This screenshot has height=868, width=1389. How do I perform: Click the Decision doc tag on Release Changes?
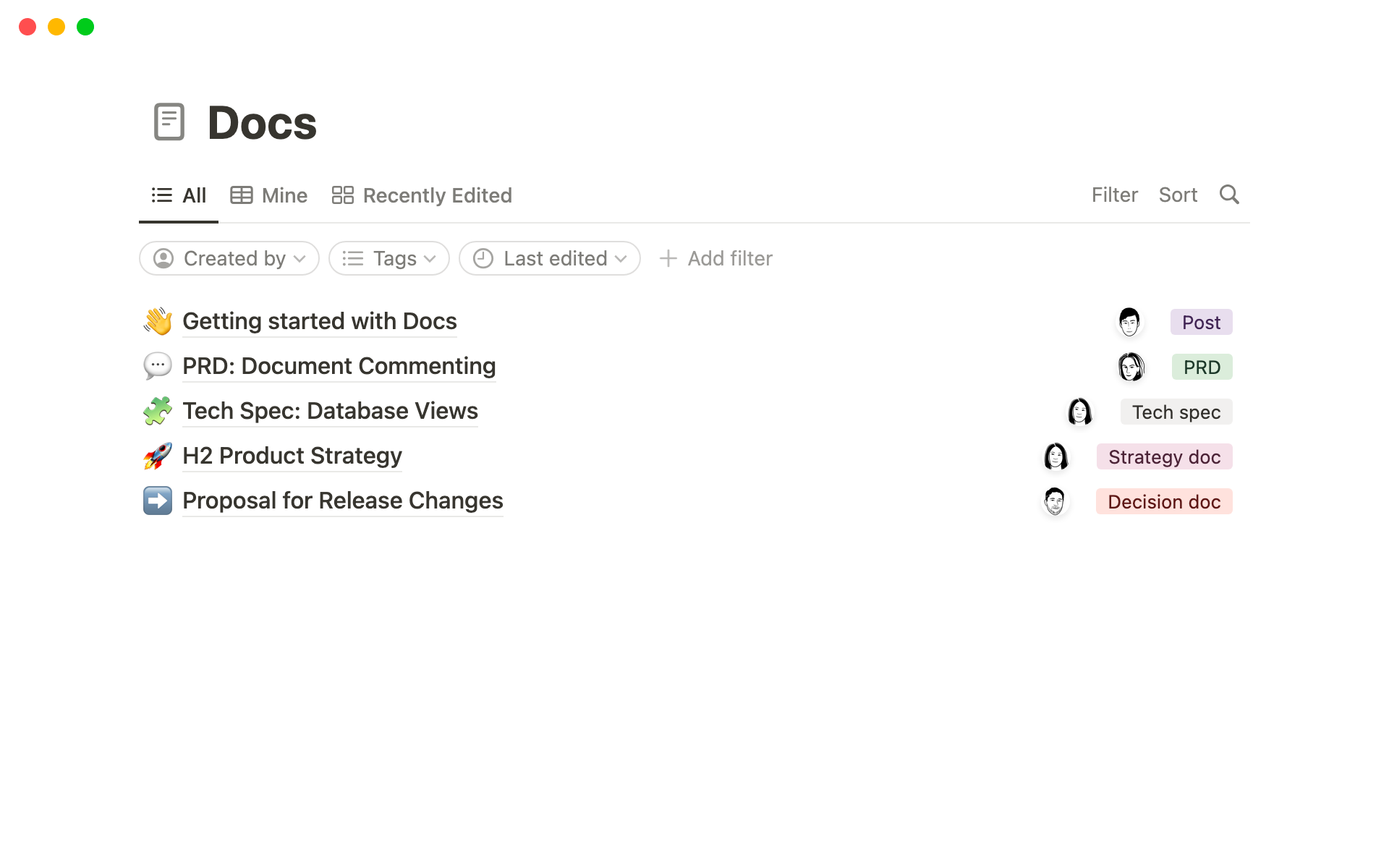point(1164,501)
